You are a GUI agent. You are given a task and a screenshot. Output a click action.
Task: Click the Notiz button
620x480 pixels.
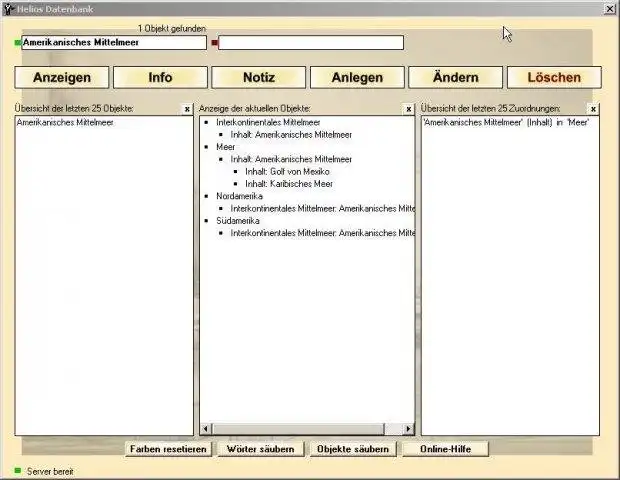click(259, 77)
